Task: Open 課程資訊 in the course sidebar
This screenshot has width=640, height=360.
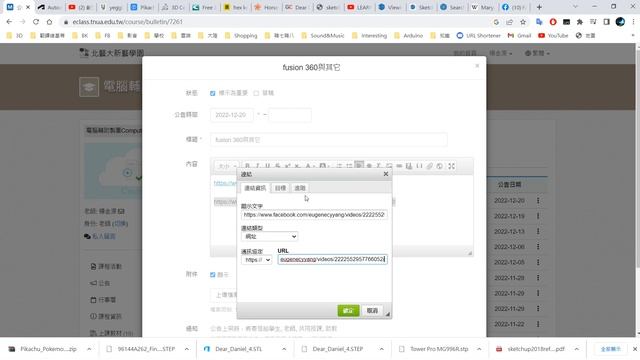Action: [106, 316]
